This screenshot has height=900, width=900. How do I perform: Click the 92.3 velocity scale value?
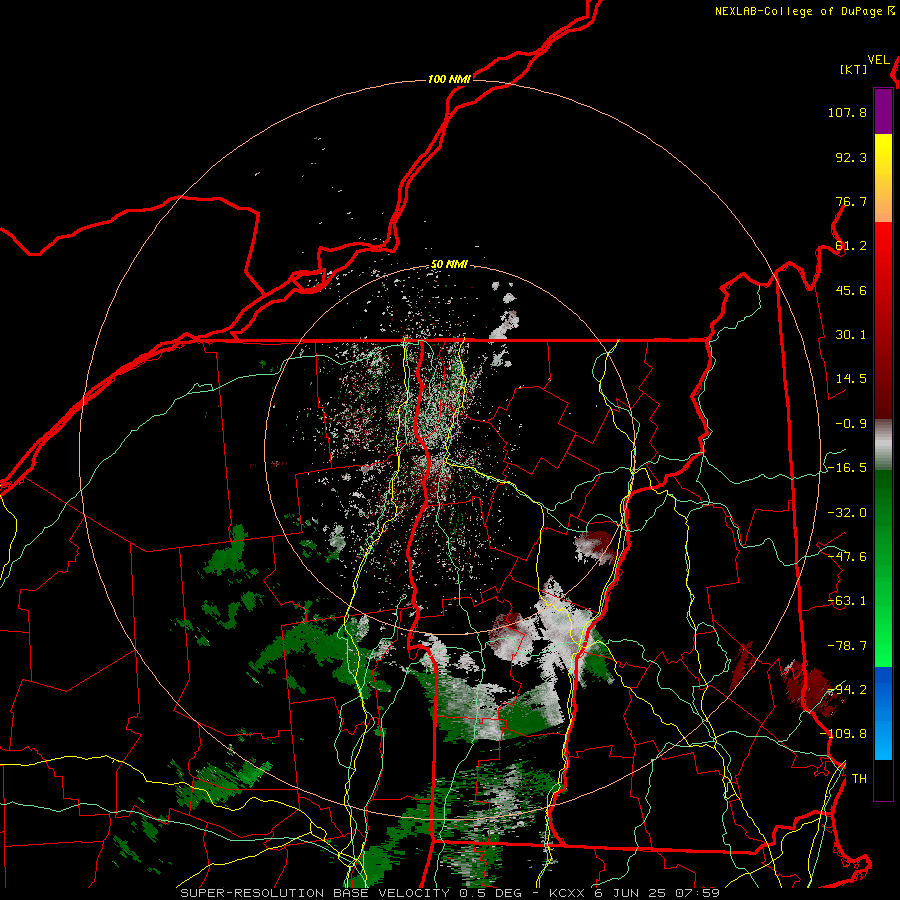click(851, 157)
